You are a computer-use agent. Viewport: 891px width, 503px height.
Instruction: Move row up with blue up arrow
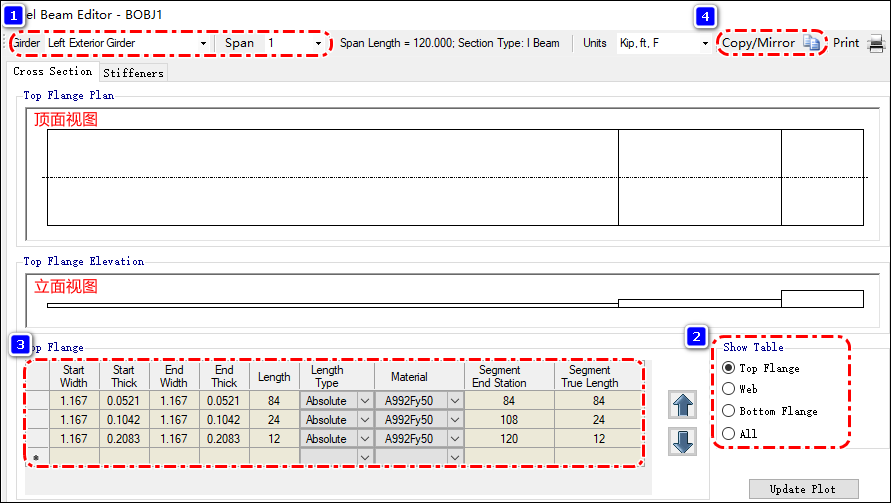683,405
